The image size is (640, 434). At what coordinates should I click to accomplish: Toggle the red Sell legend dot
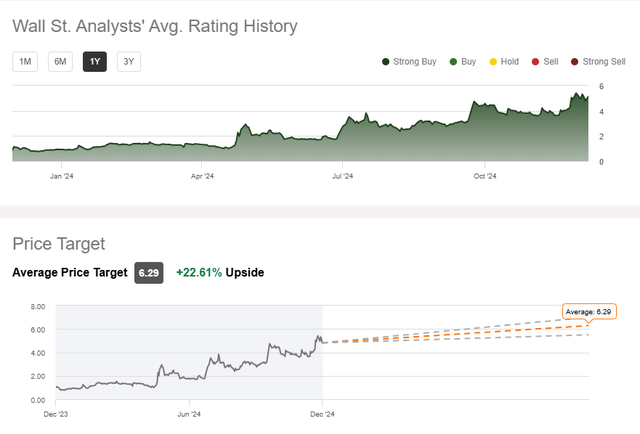pyautogui.click(x=535, y=62)
